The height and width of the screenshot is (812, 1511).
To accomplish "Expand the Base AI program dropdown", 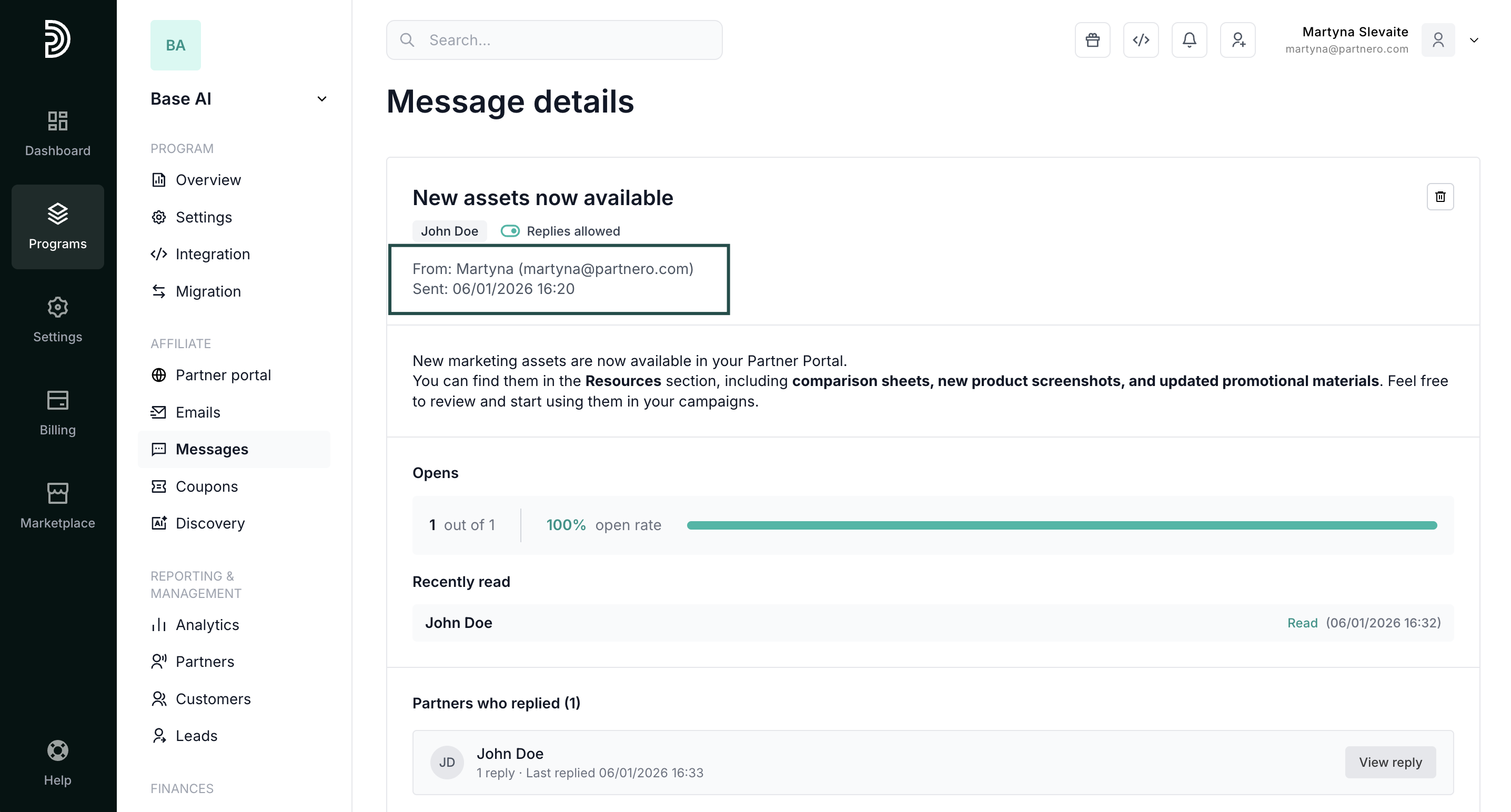I will coord(321,99).
